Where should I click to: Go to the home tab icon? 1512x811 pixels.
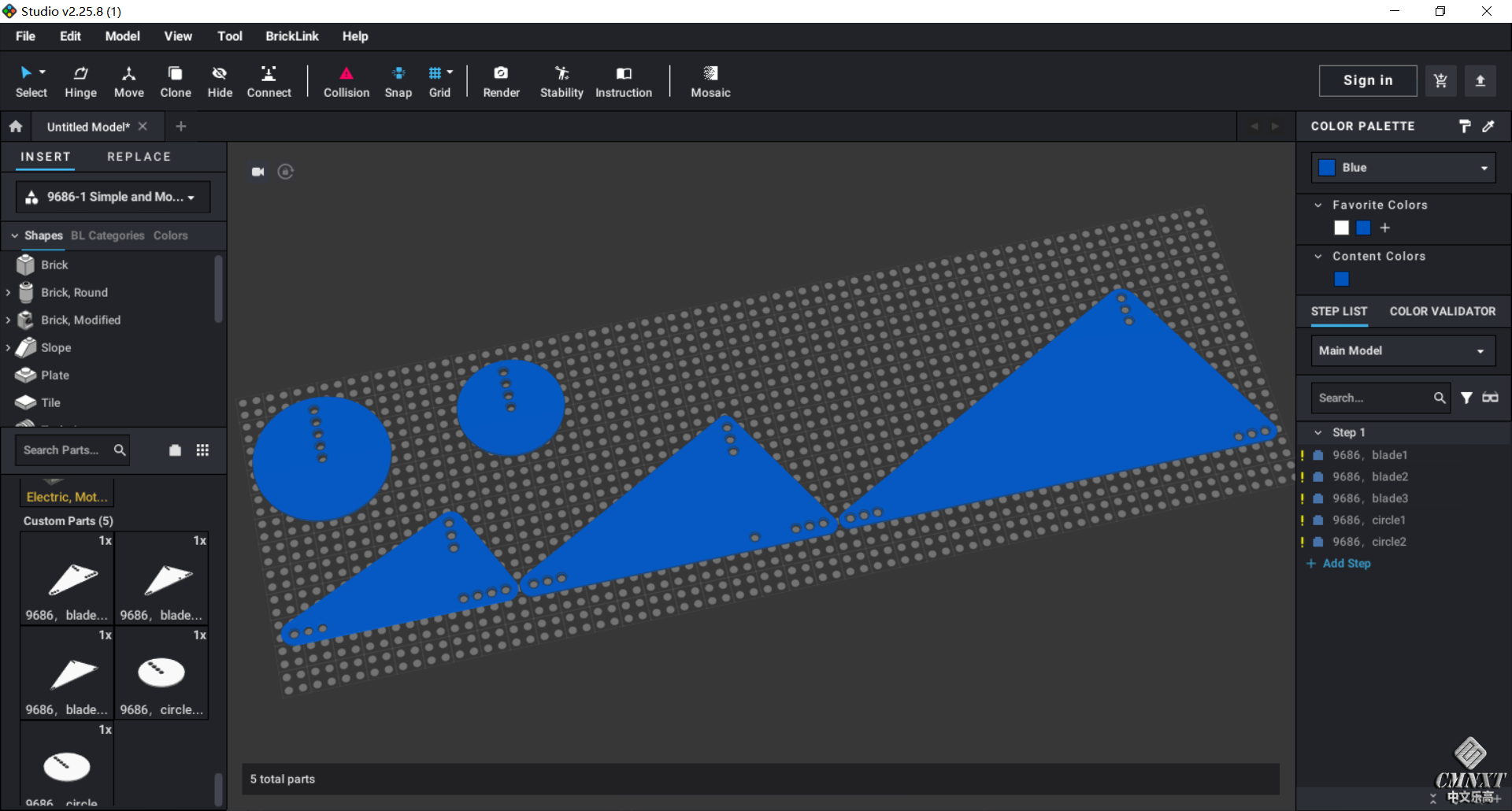coord(16,126)
